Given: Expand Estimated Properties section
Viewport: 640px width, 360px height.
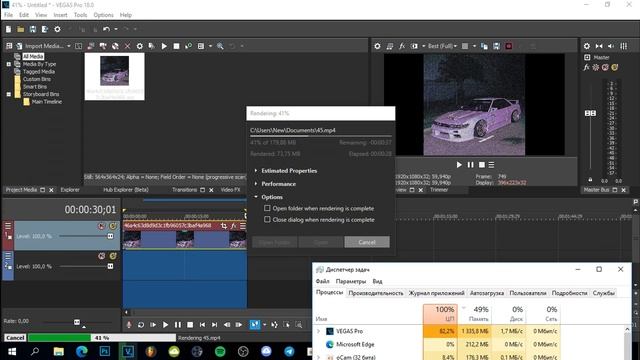Looking at the screenshot, I should tap(256, 171).
